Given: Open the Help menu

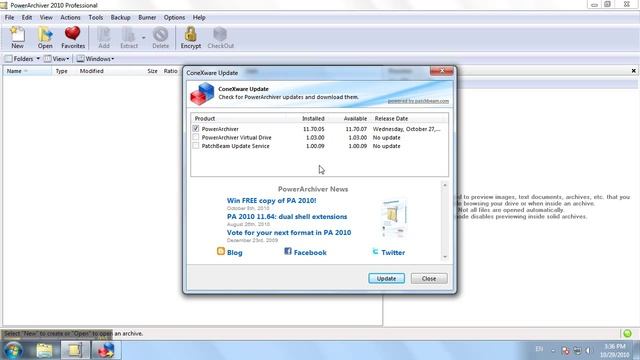Looking at the screenshot, I should click(199, 18).
